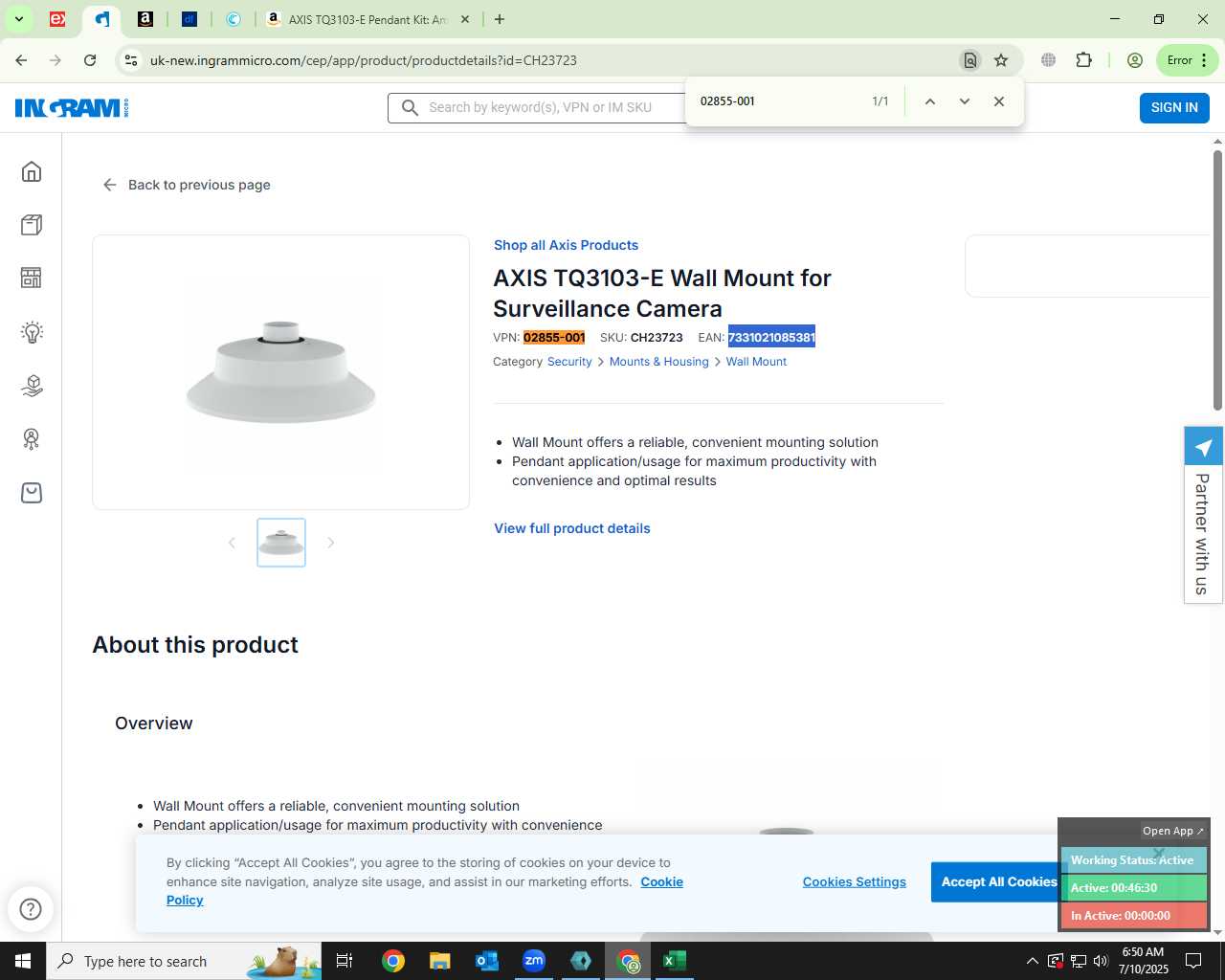Open the award ribbon icon in sidebar

point(32,439)
